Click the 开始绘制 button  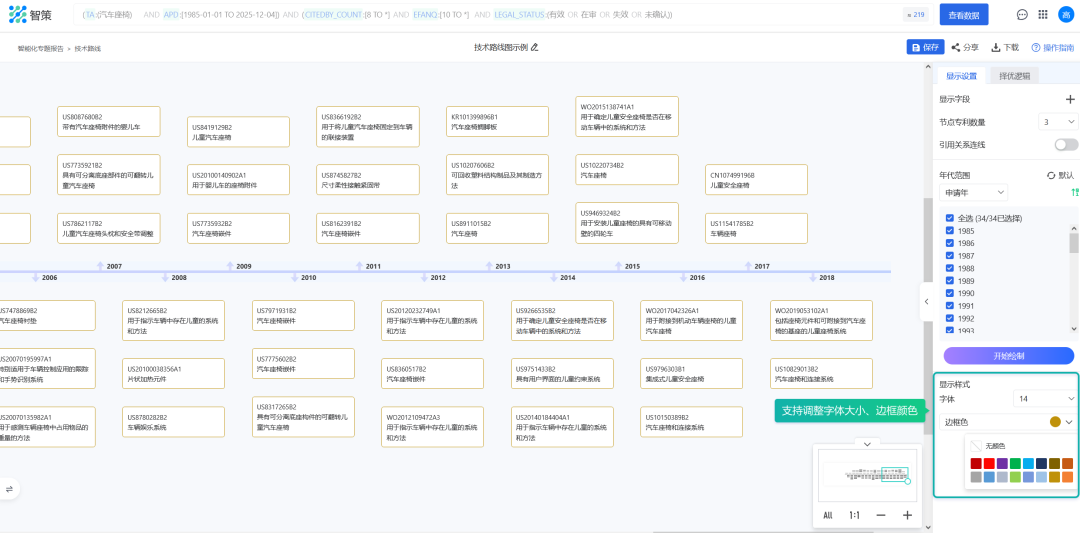pos(1008,356)
